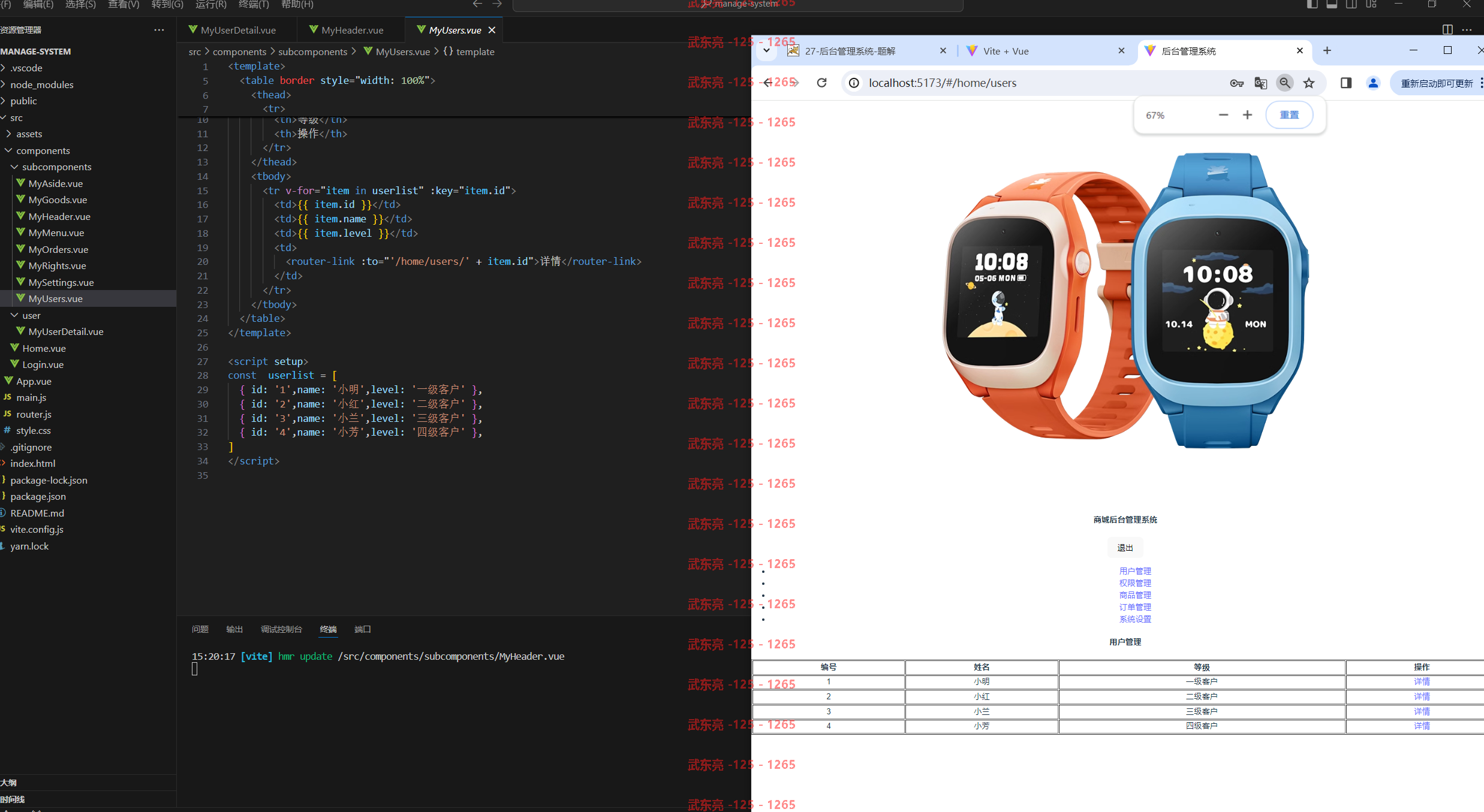Toggle primary side bar layout icon
Screen dimensions: 1484x812
point(1312,4)
